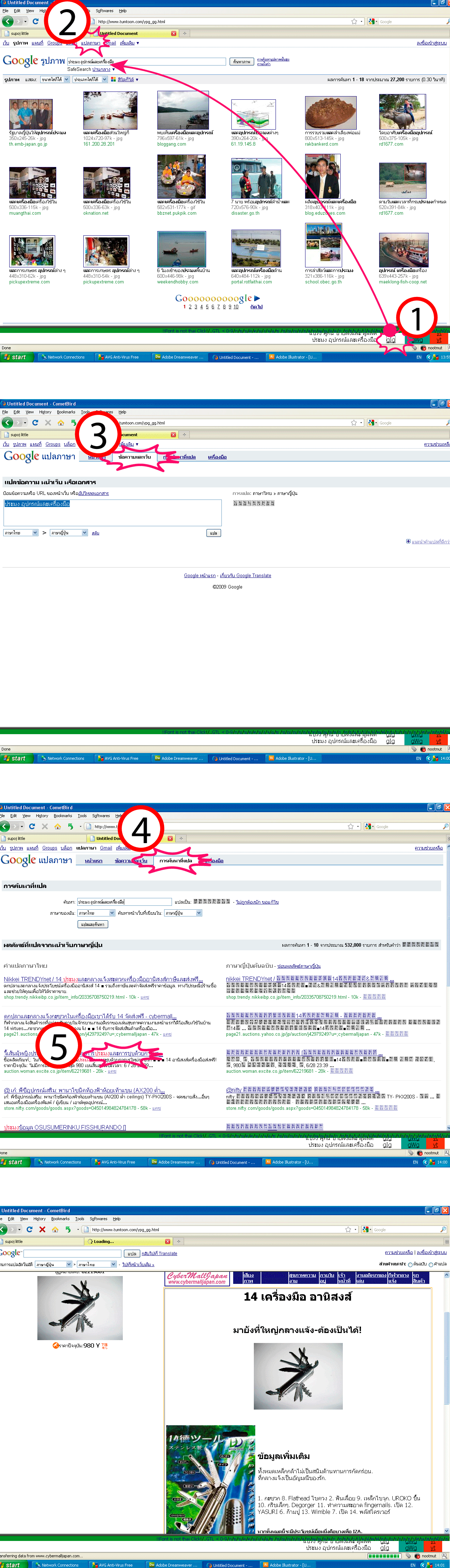Image resolution: width=450 pixels, height=1568 pixels.
Task: Expand แนะนำคำแปลที่ดีกว่า plus in translate-text window
Action: point(408,542)
